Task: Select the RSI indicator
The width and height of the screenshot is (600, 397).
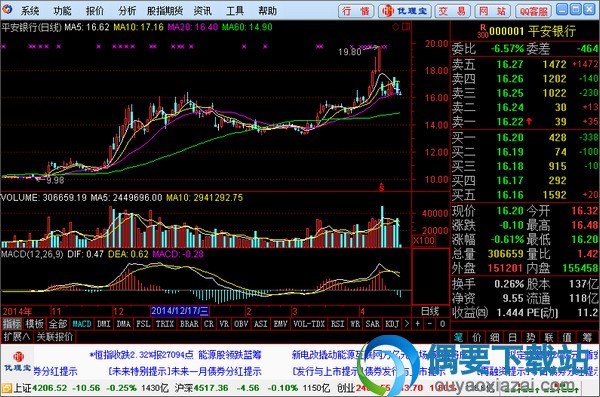Action: tap(338, 324)
